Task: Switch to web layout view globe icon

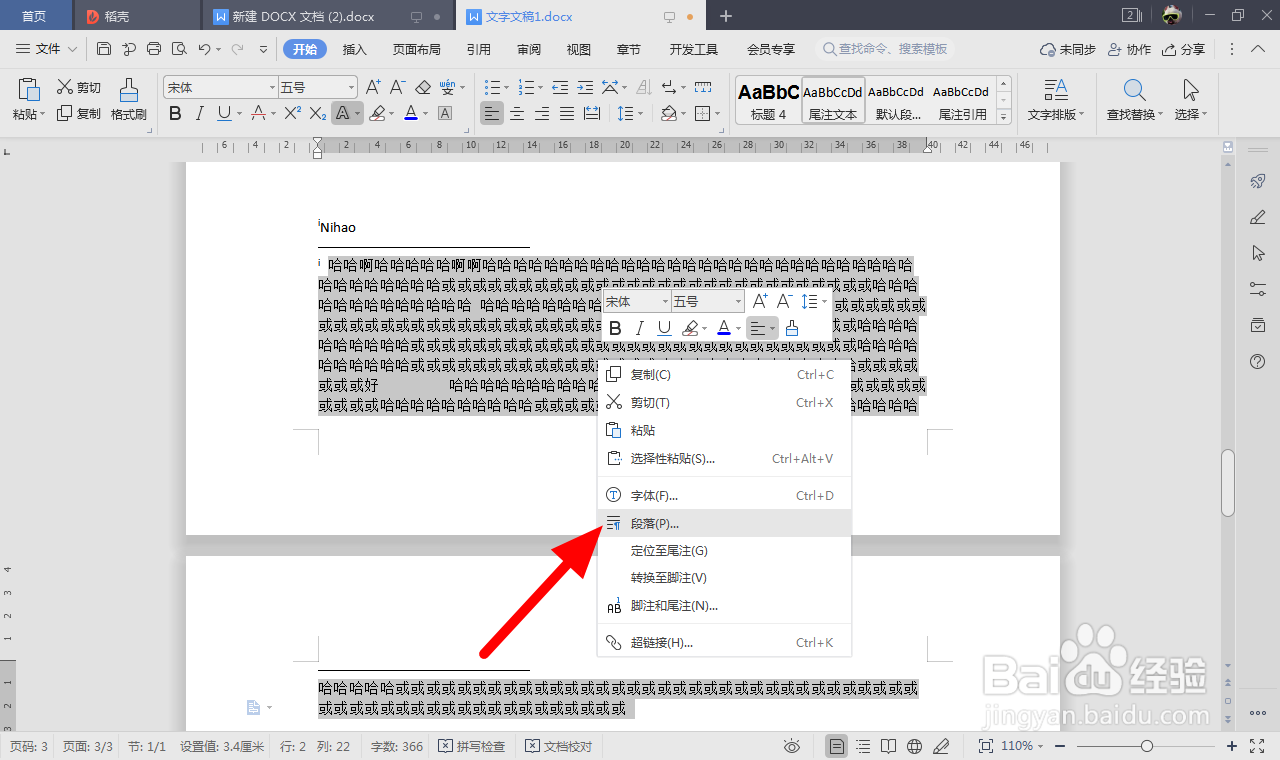Action: [914, 746]
